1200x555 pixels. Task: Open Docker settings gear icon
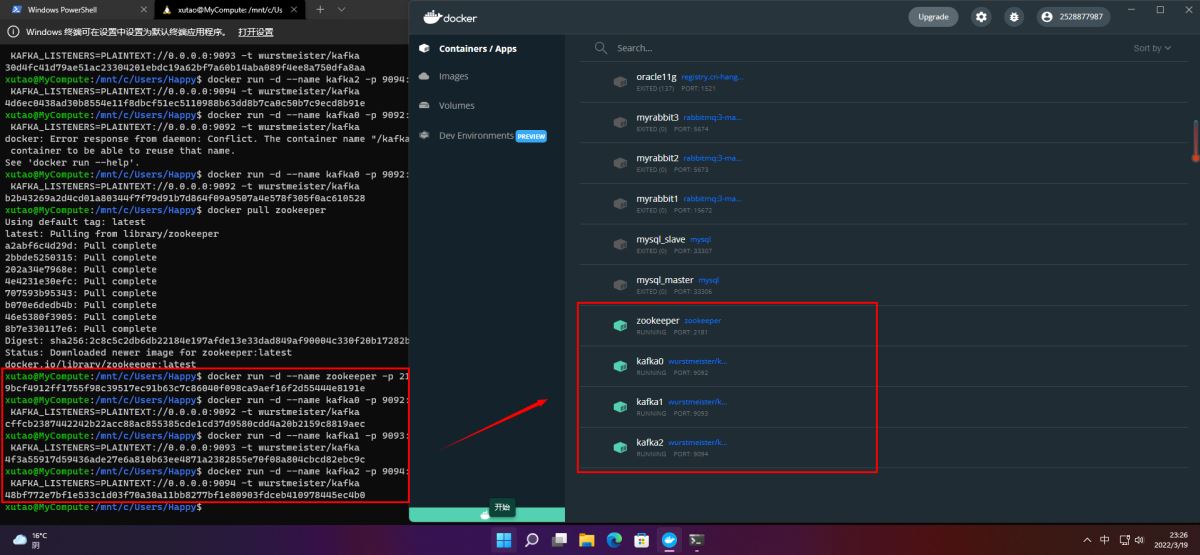[x=981, y=17]
